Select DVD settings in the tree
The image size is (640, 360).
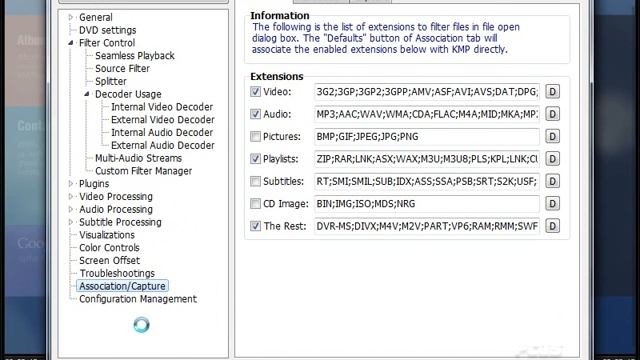107,30
